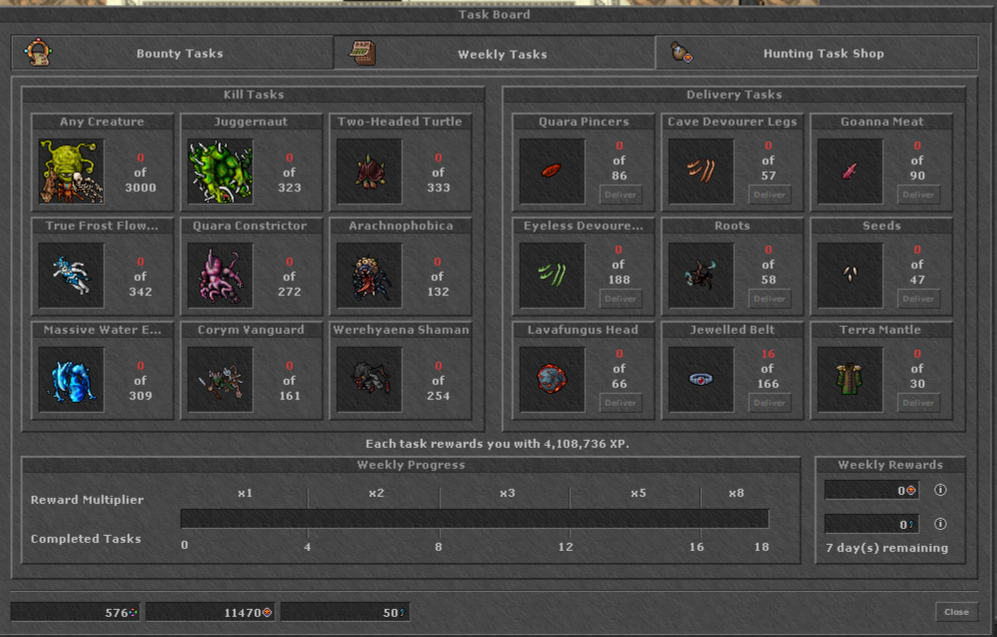The height and width of the screenshot is (637, 997).
Task: Select the Quara Constrictor creature image
Action: pos(220,276)
